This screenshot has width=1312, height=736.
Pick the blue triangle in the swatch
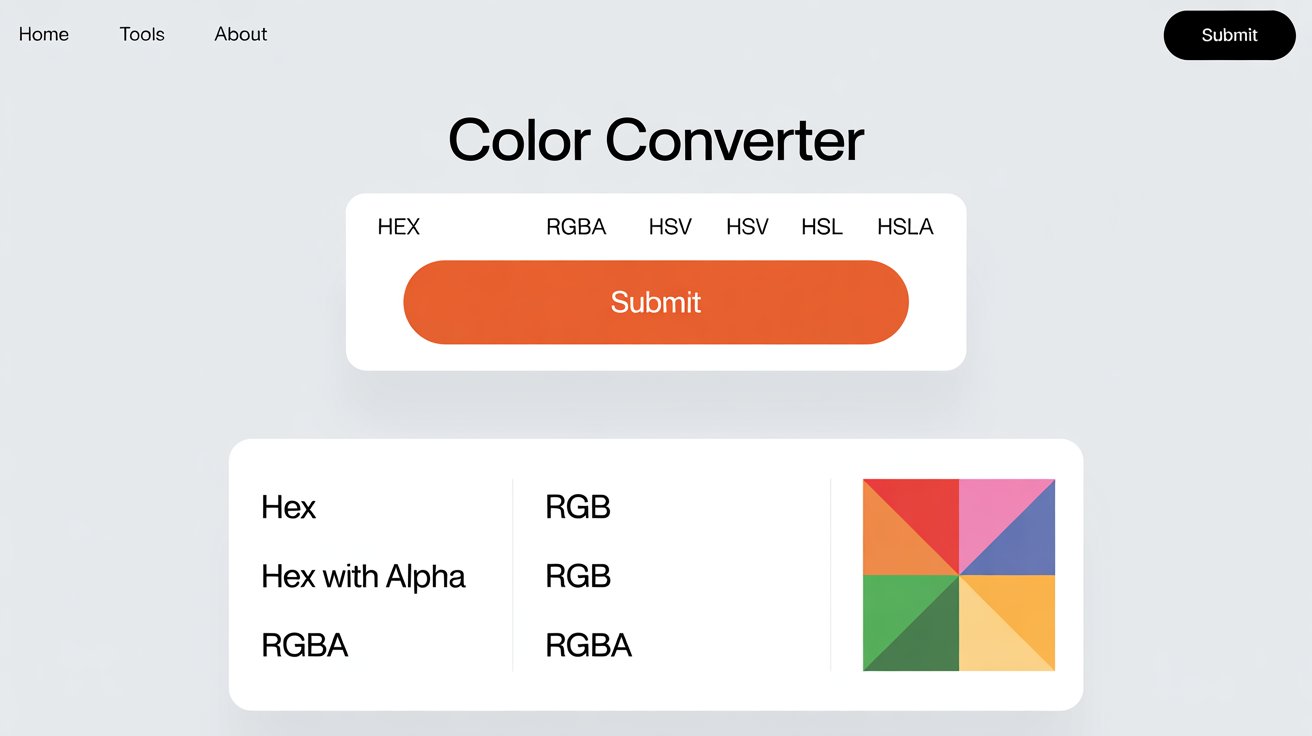click(x=1022, y=543)
